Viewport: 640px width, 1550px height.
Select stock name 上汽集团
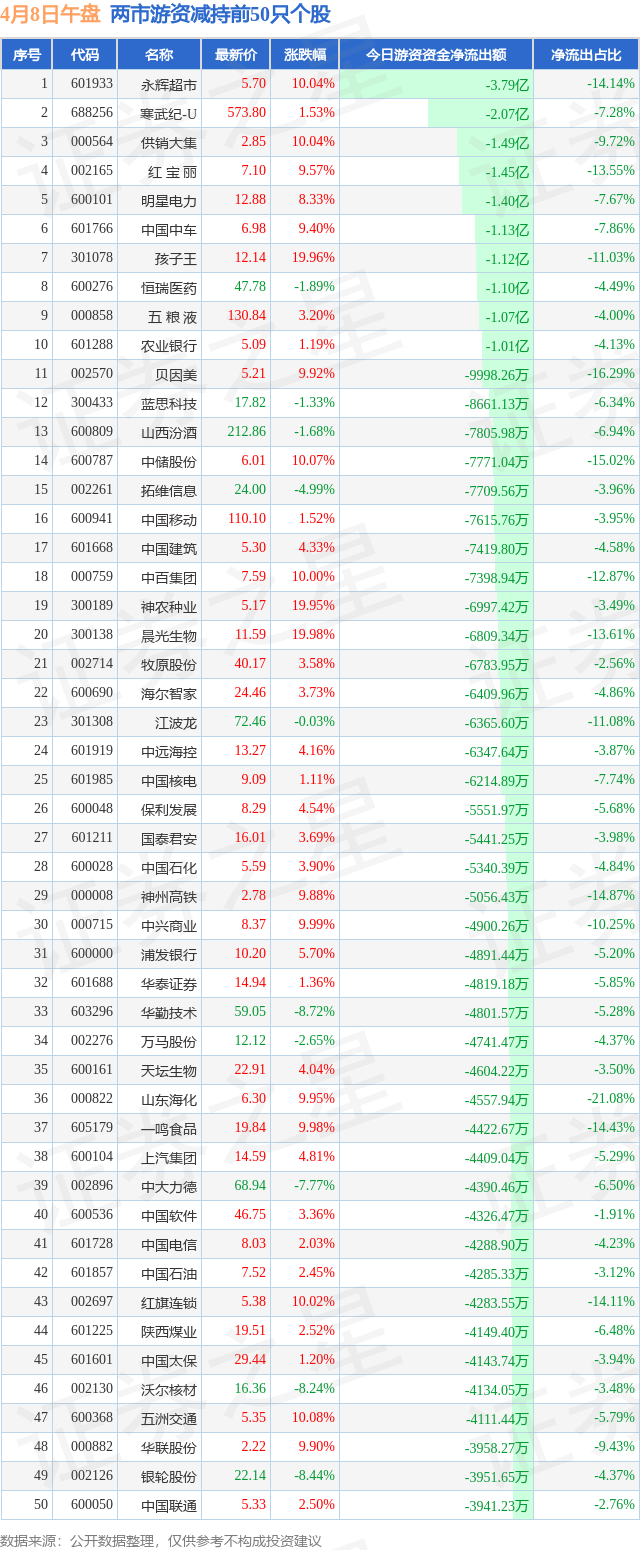coord(170,1158)
